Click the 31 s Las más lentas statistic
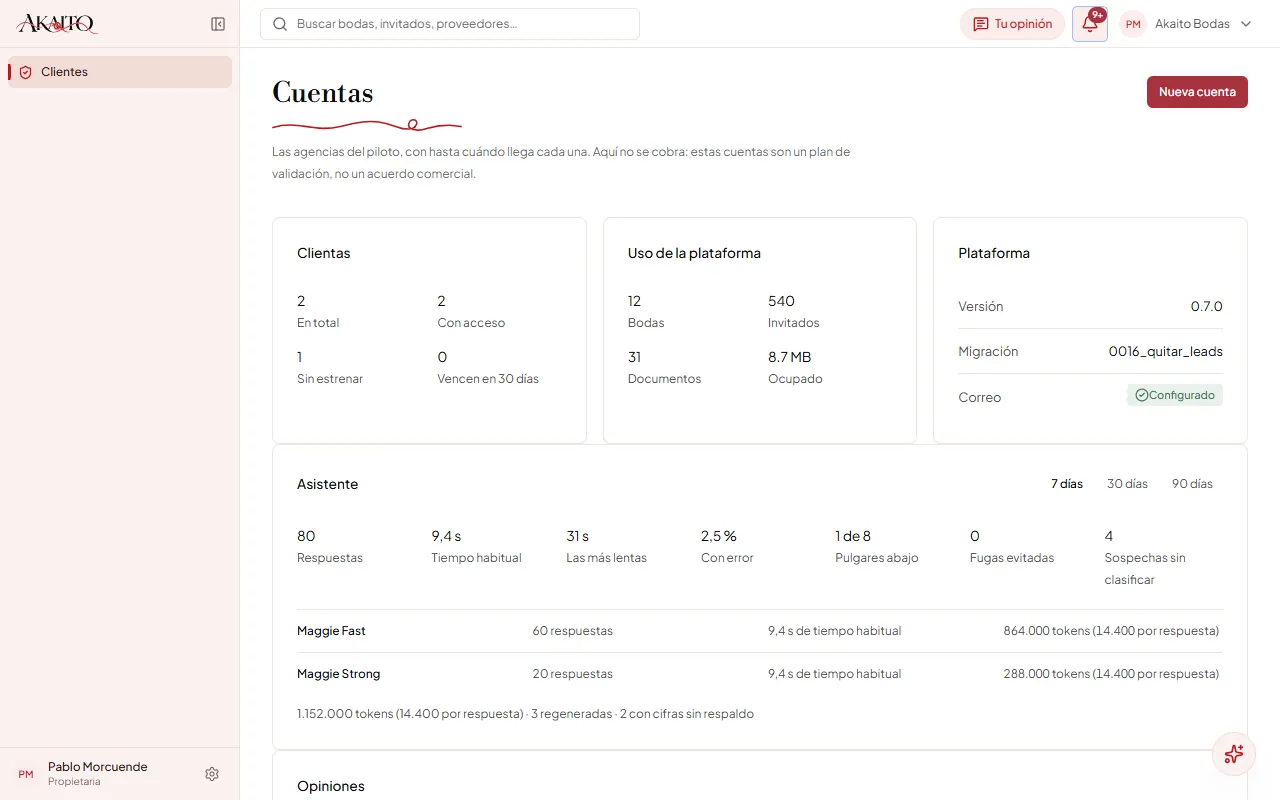 pyautogui.click(x=606, y=546)
